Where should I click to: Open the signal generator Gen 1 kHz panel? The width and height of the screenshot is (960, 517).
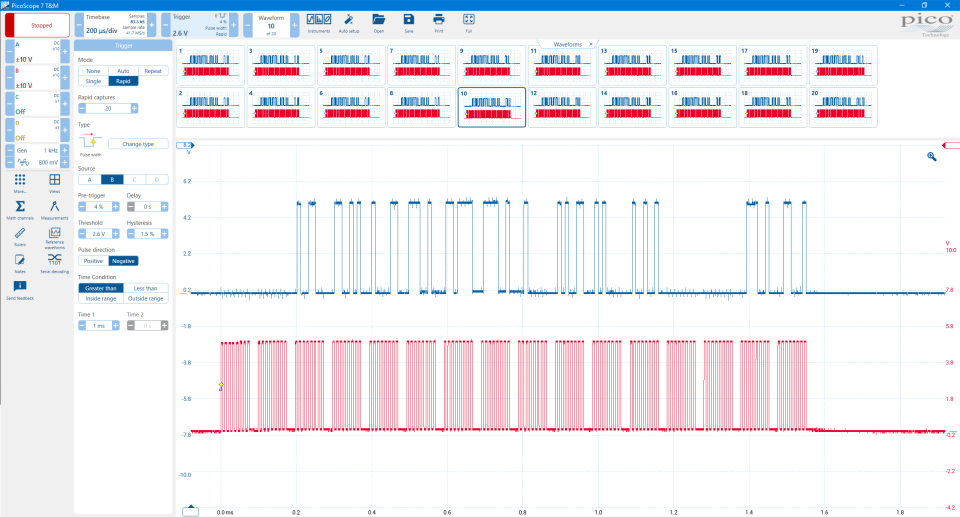pos(35,156)
